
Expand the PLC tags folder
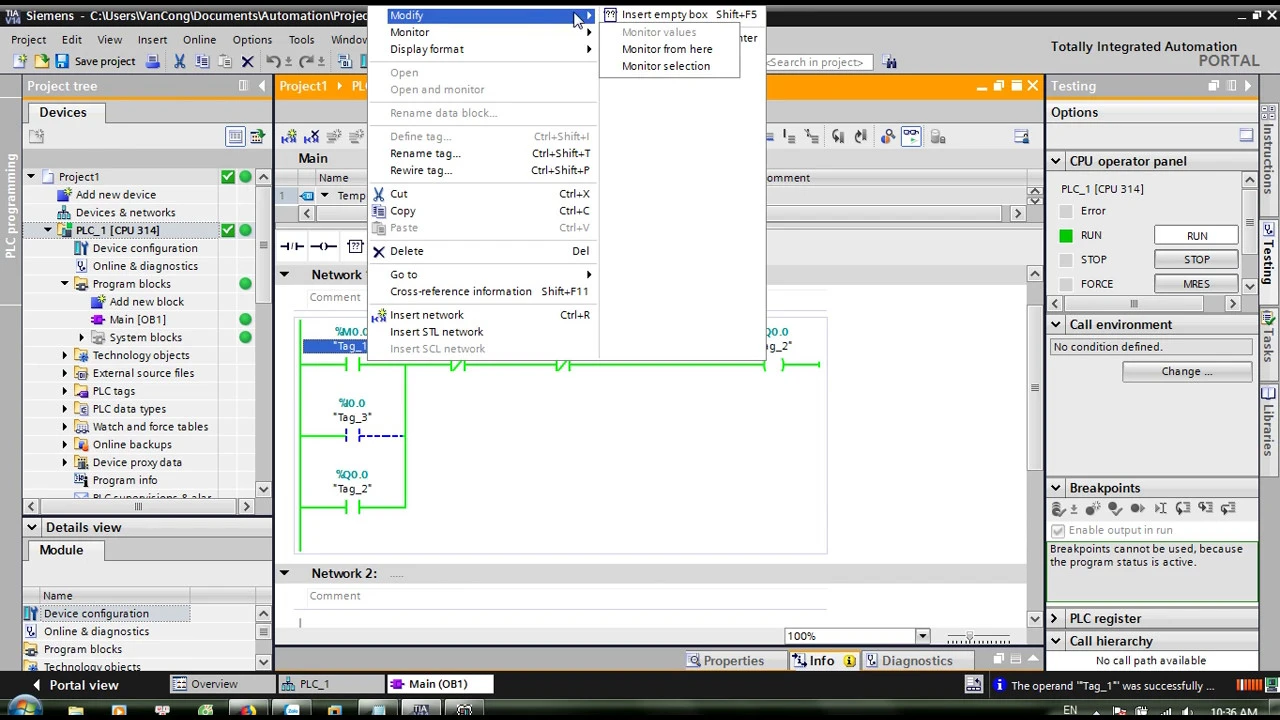[65, 391]
